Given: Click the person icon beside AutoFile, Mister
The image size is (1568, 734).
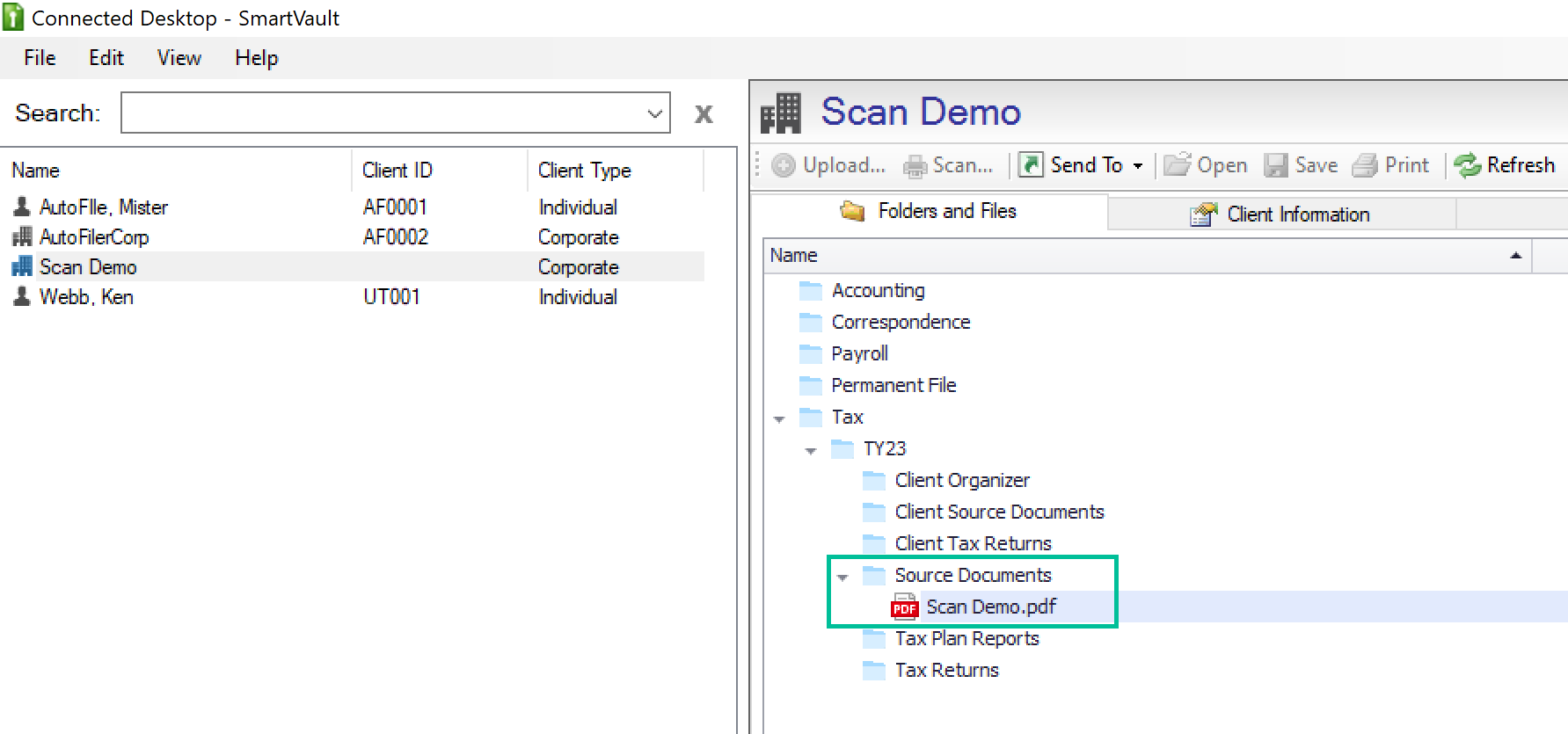Looking at the screenshot, I should (22, 207).
